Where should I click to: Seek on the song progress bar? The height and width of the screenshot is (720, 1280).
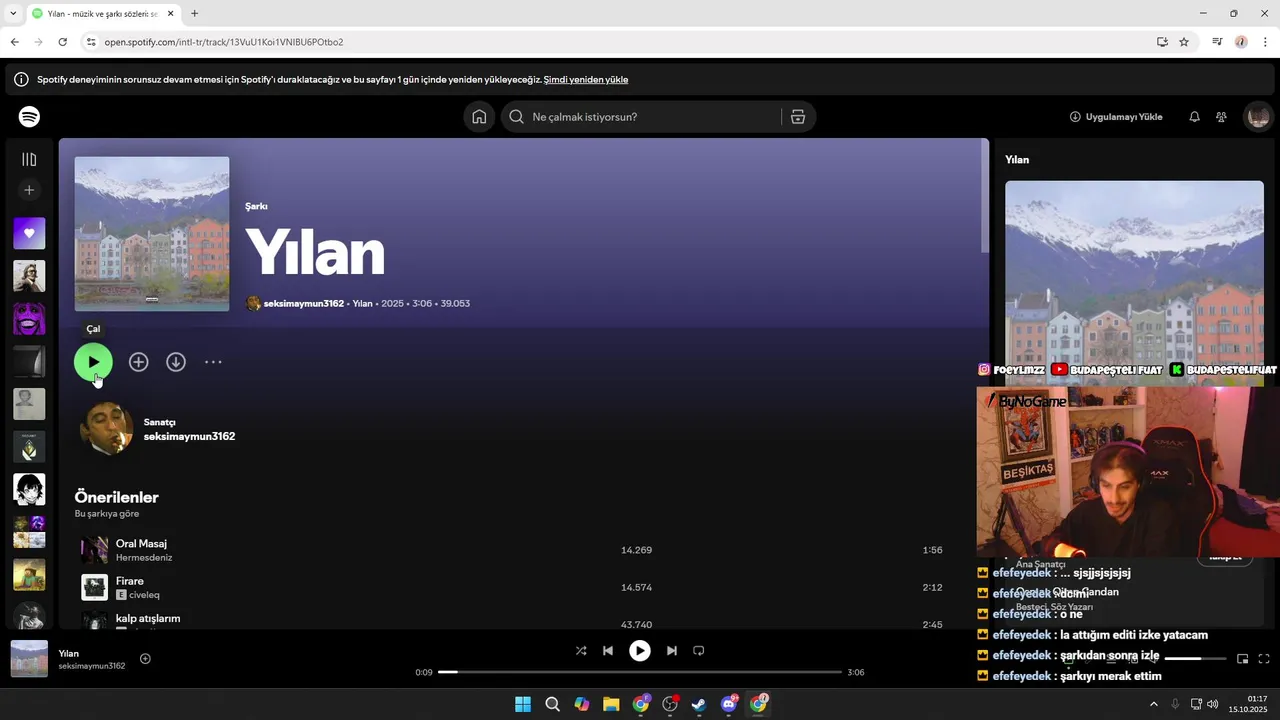pos(640,672)
